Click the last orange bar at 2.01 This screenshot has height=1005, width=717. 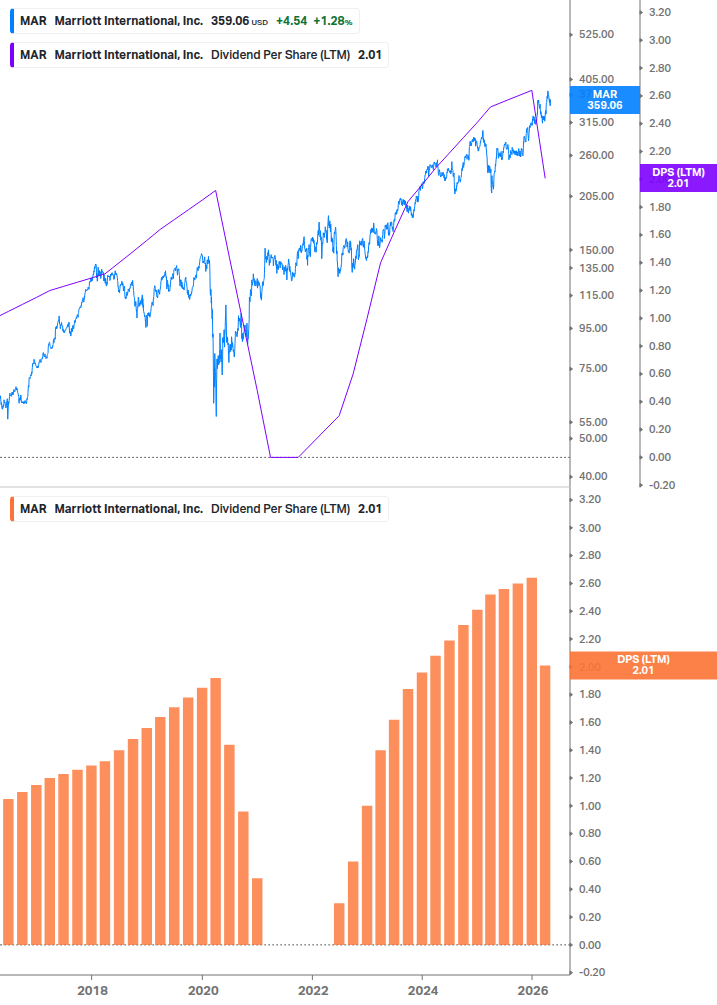545,805
